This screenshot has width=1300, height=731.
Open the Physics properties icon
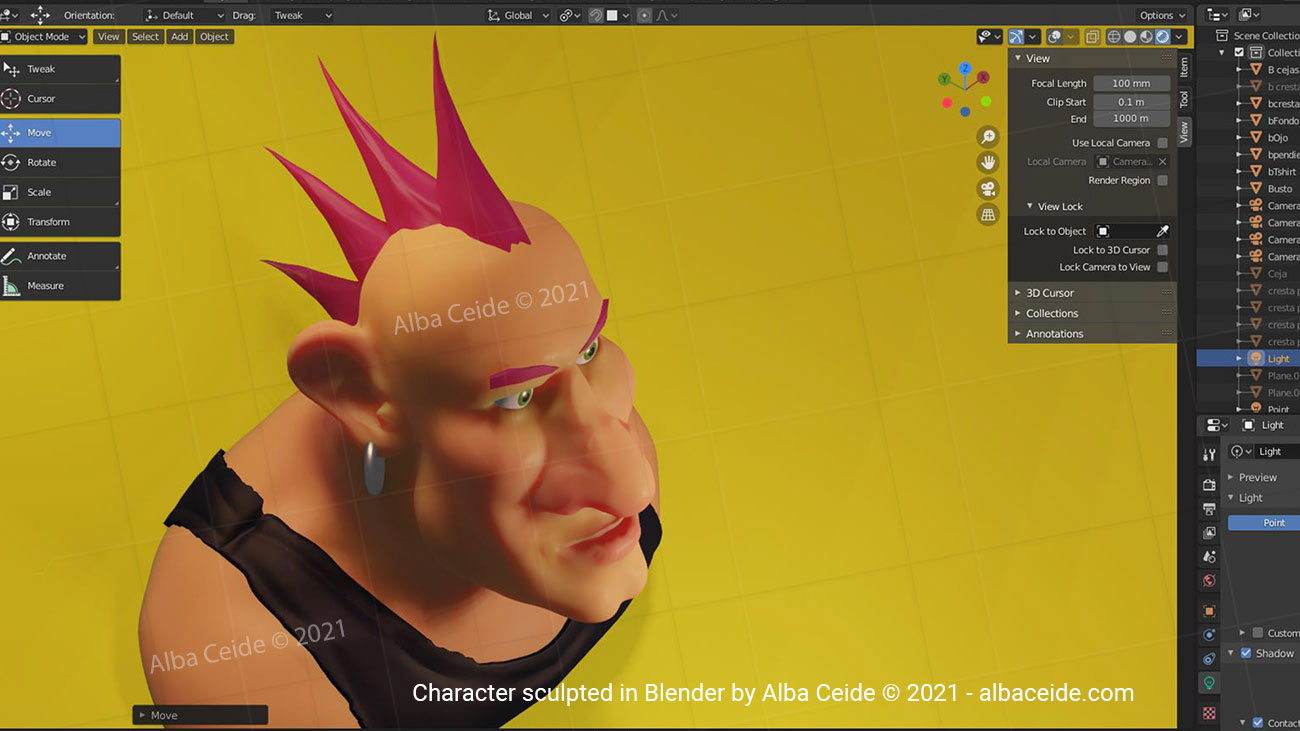(x=1209, y=635)
